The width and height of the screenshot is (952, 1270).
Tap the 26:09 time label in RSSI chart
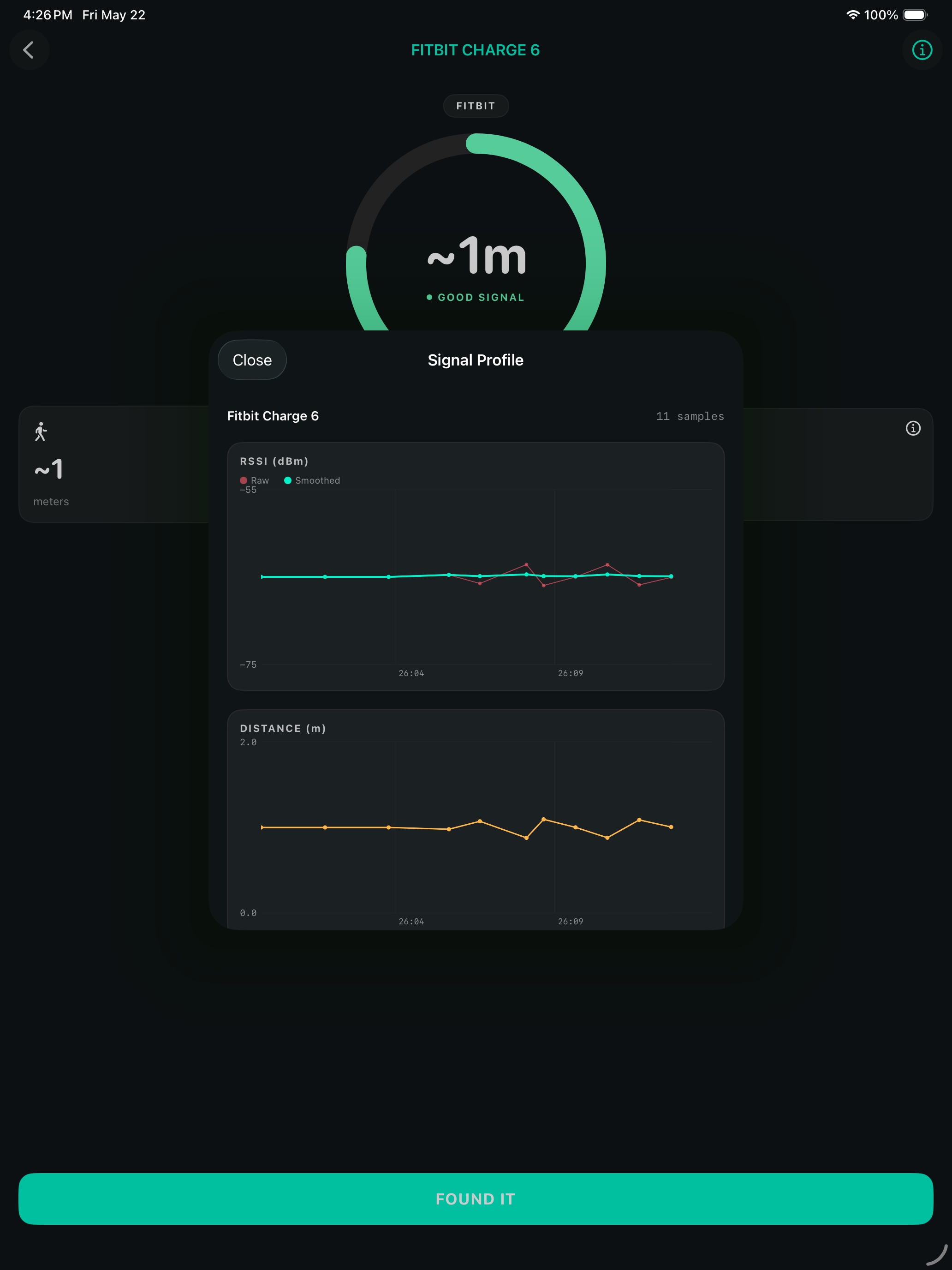tap(571, 673)
